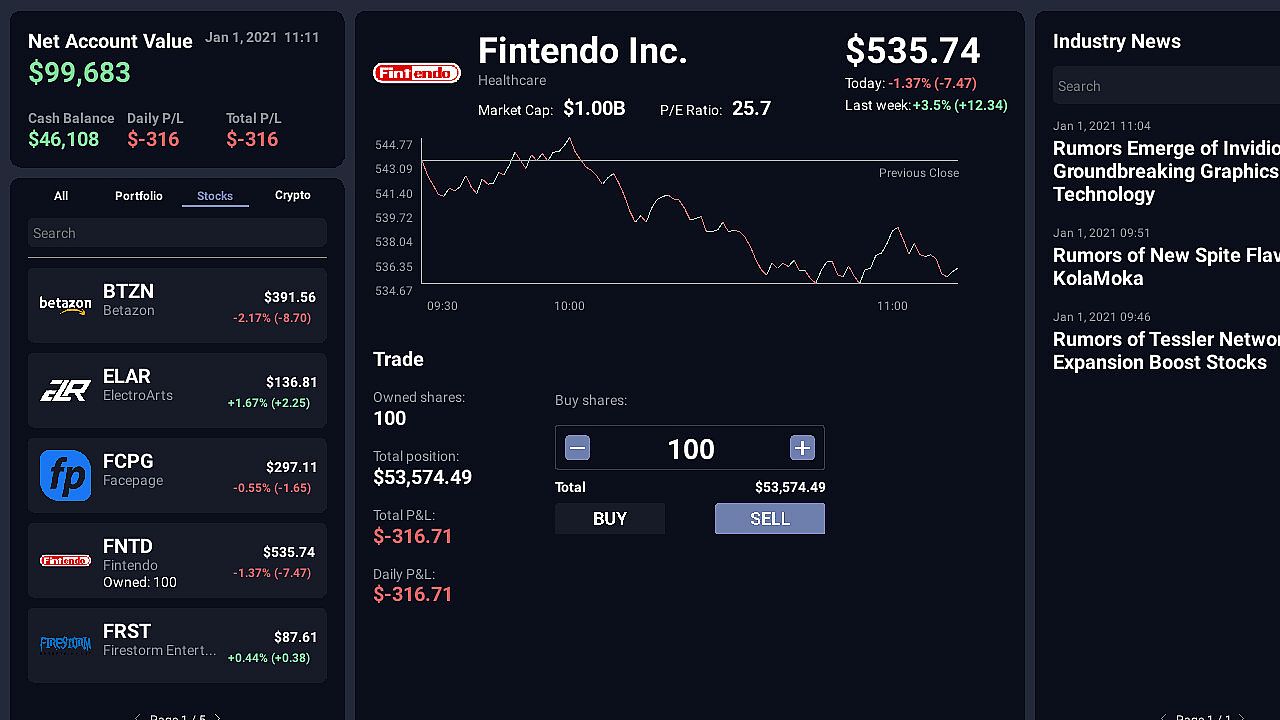The image size is (1280, 720).
Task: Click the Facepage logo icon
Action: click(x=65, y=475)
